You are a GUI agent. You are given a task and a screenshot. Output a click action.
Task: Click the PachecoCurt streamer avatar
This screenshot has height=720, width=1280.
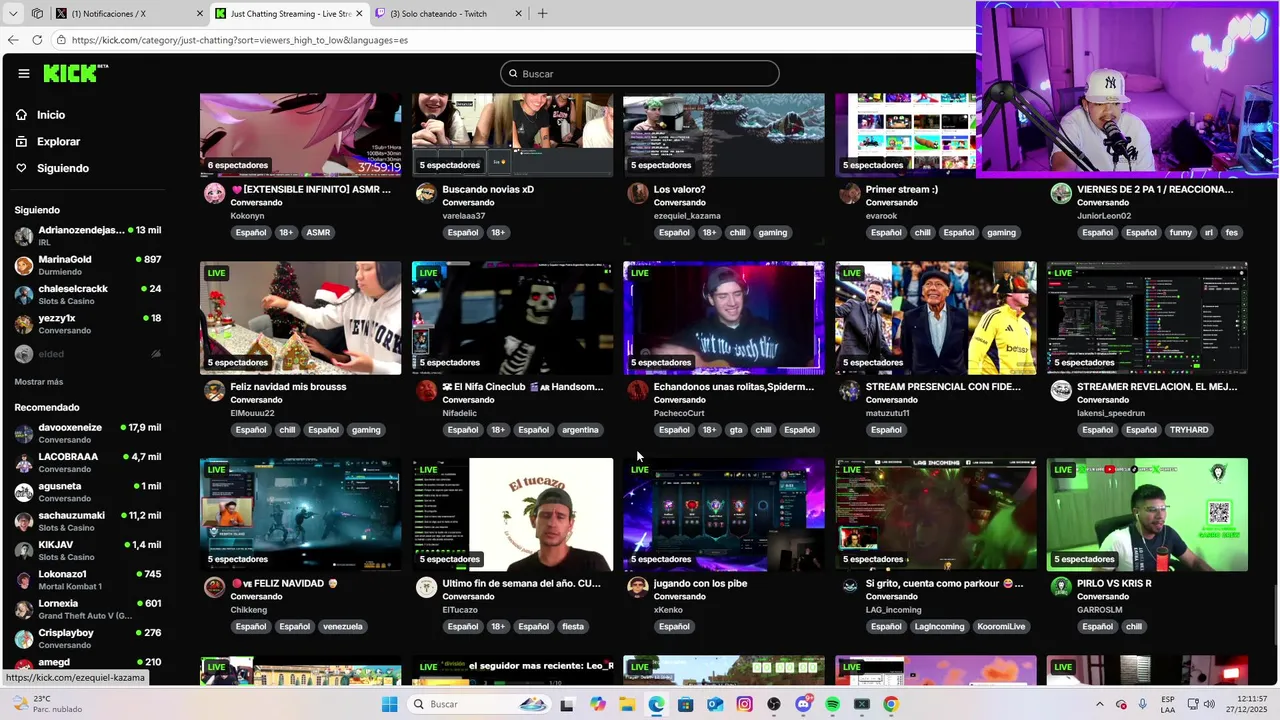coord(638,390)
